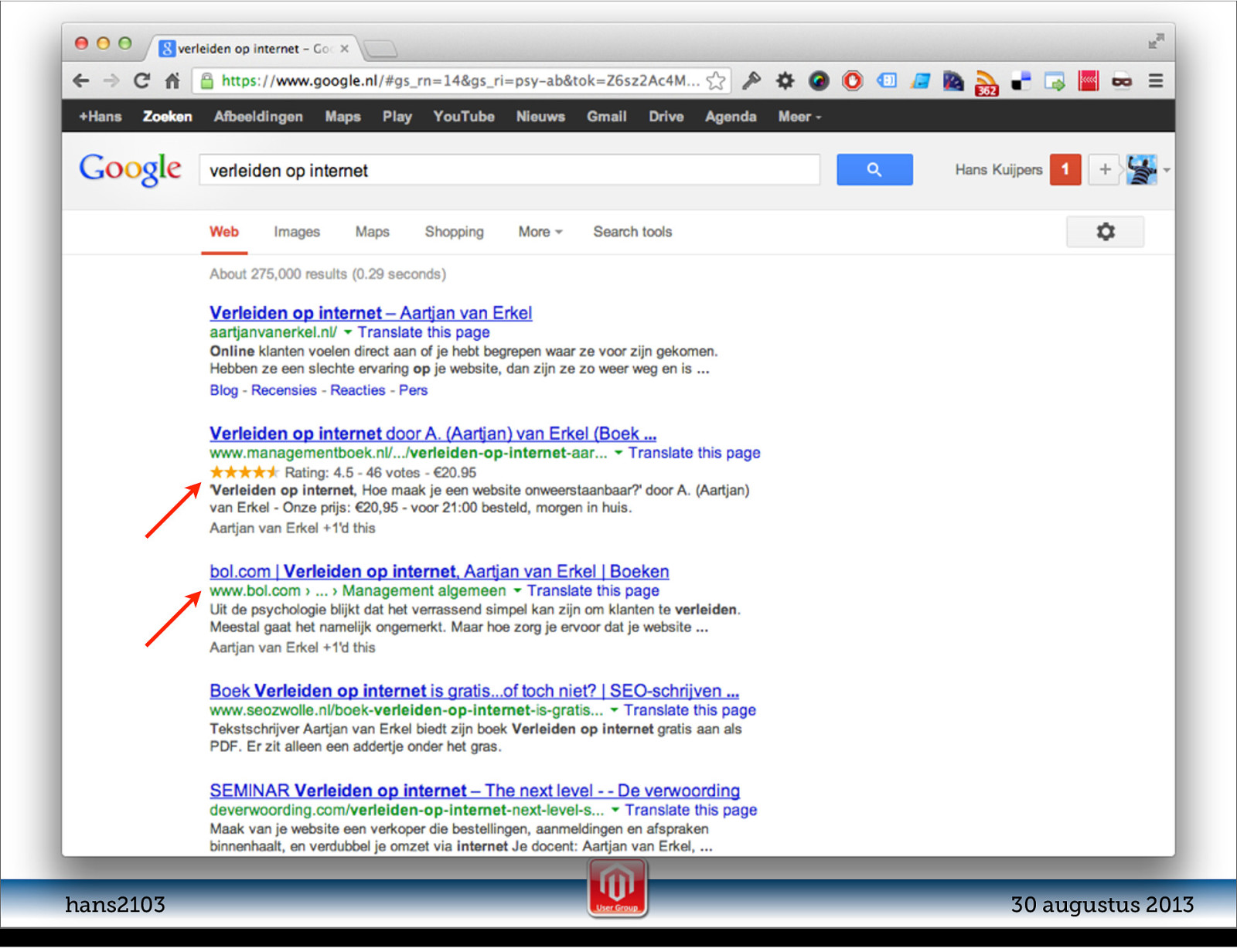The height and width of the screenshot is (952, 1237).
Task: Click the Recensies sitelink
Action: pos(284,390)
